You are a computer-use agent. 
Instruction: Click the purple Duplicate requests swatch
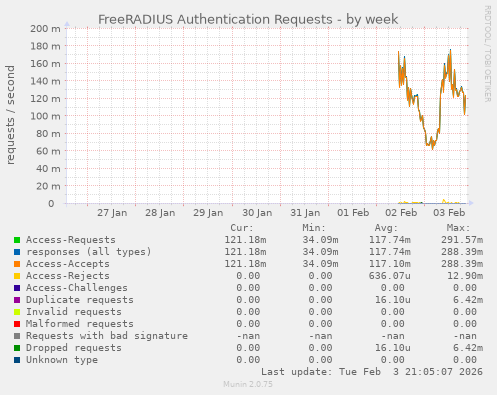(17, 300)
